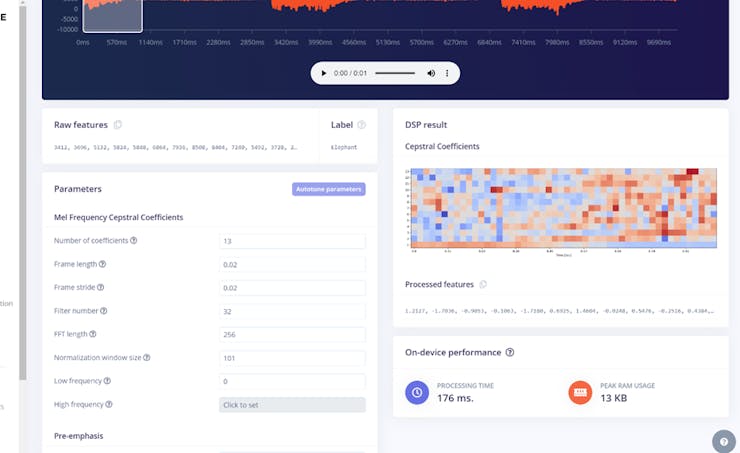Show help for Normalization window size
This screenshot has height=453, width=740.
click(147, 358)
